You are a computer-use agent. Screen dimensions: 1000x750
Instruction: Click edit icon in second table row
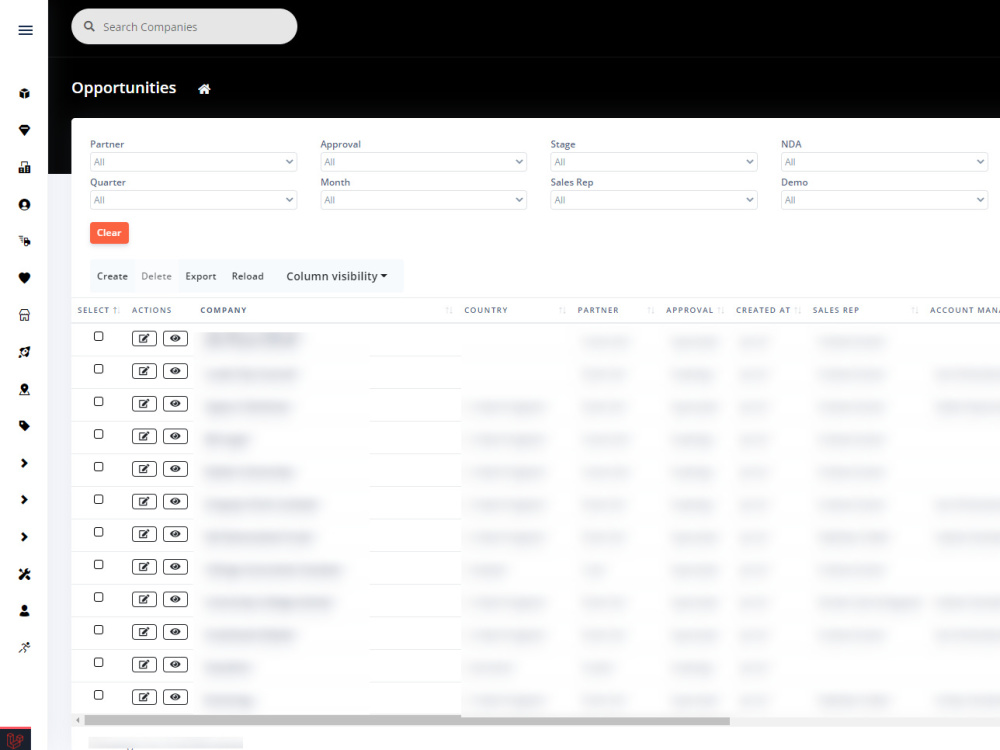pyautogui.click(x=144, y=371)
